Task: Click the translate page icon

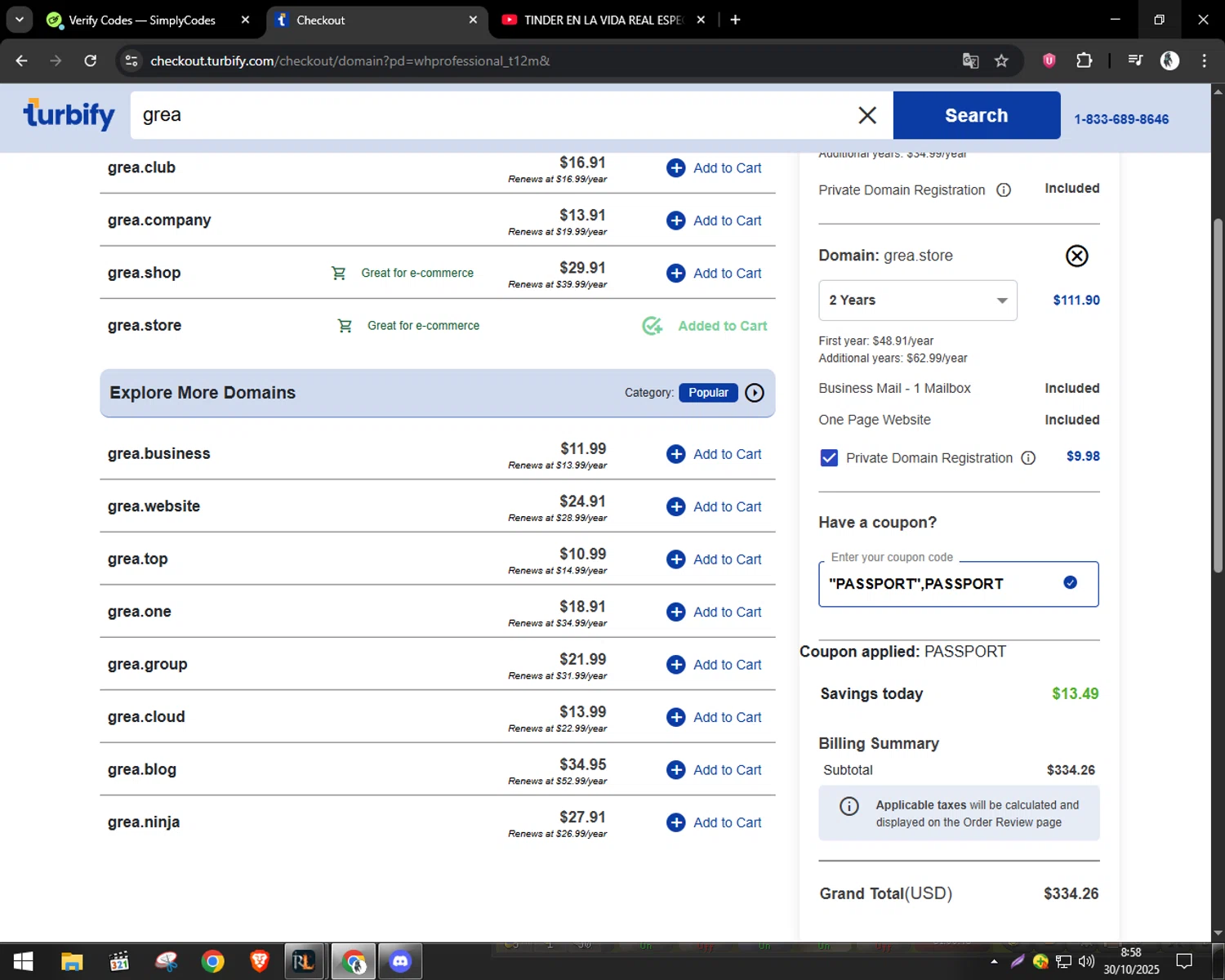Action: (970, 60)
